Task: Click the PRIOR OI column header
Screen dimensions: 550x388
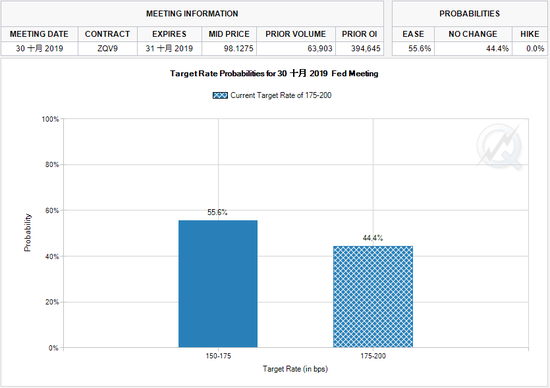Action: pos(360,34)
